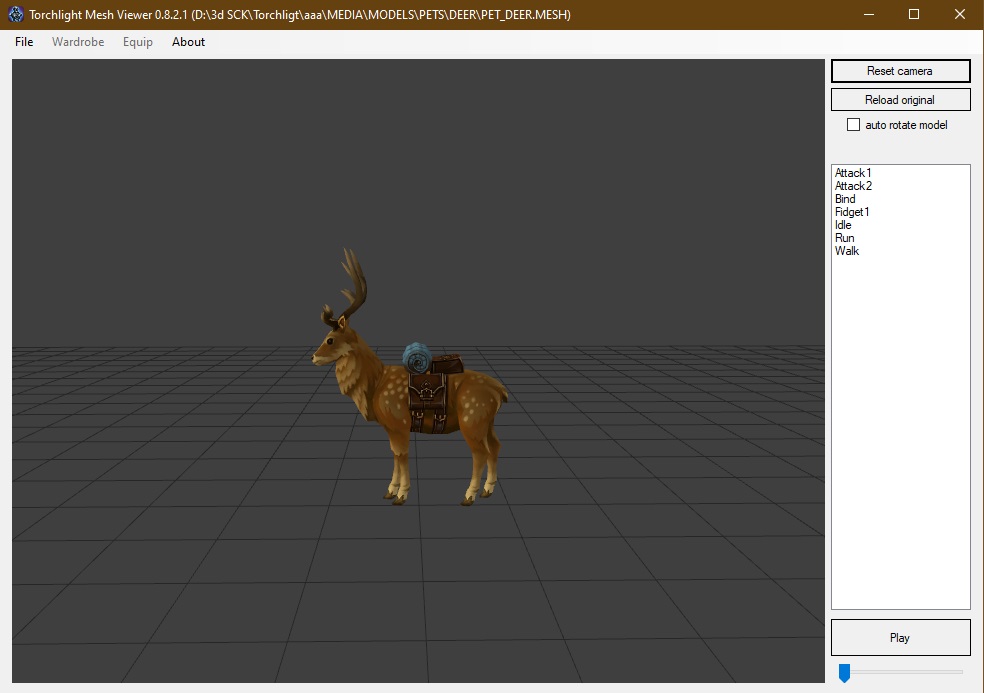Click the Reset camera button
Screen dimensions: 984x693
901,71
